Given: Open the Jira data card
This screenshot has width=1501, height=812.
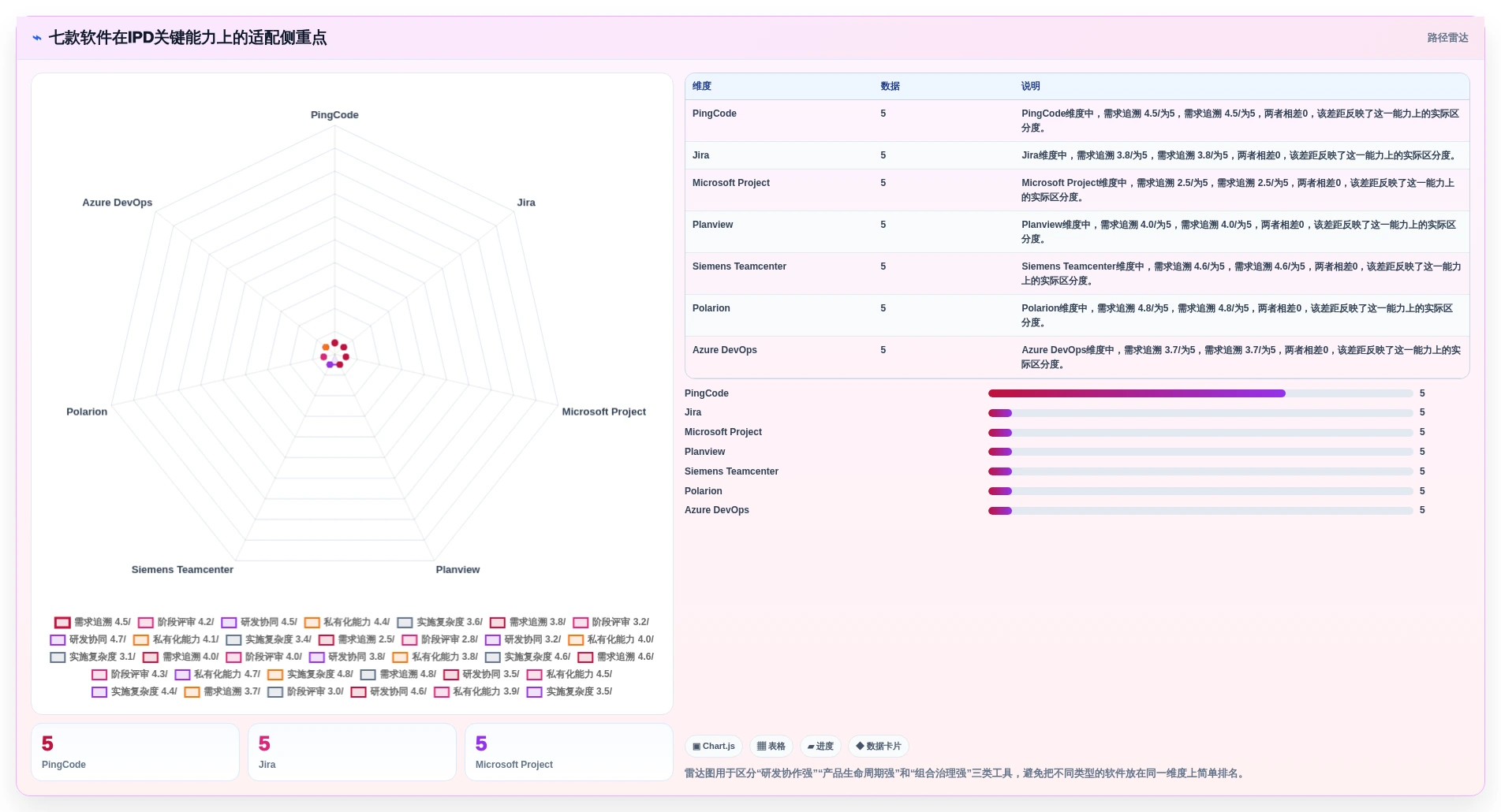Looking at the screenshot, I should [352, 752].
